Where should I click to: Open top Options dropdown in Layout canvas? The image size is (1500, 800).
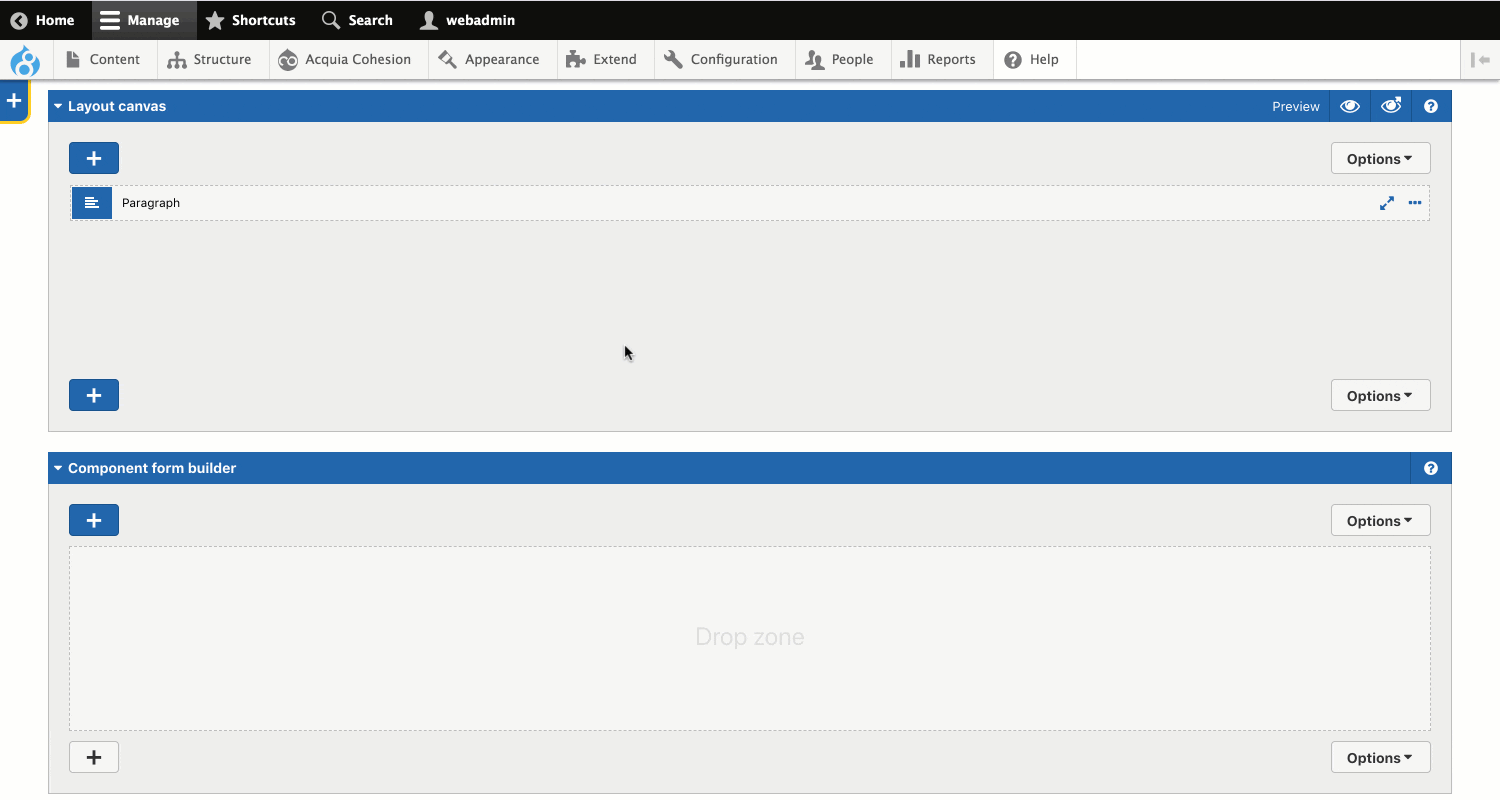coord(1380,158)
